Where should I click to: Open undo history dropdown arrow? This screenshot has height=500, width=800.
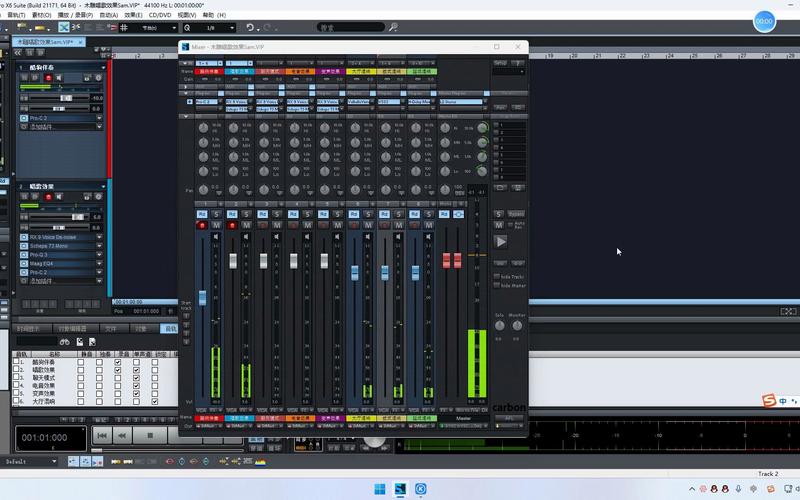tap(258, 29)
